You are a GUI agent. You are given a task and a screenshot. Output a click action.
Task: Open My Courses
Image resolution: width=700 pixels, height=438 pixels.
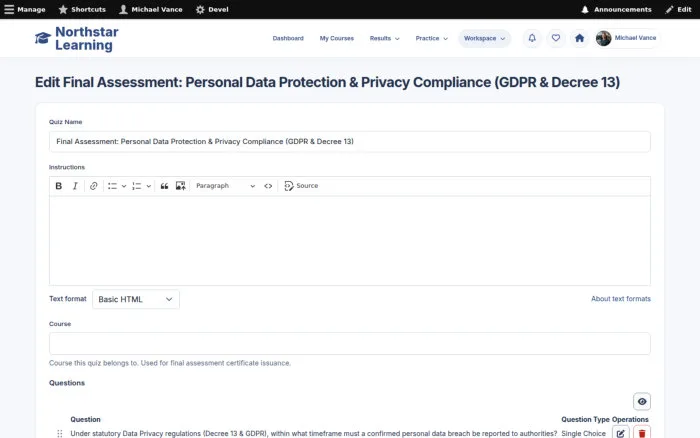click(x=337, y=38)
